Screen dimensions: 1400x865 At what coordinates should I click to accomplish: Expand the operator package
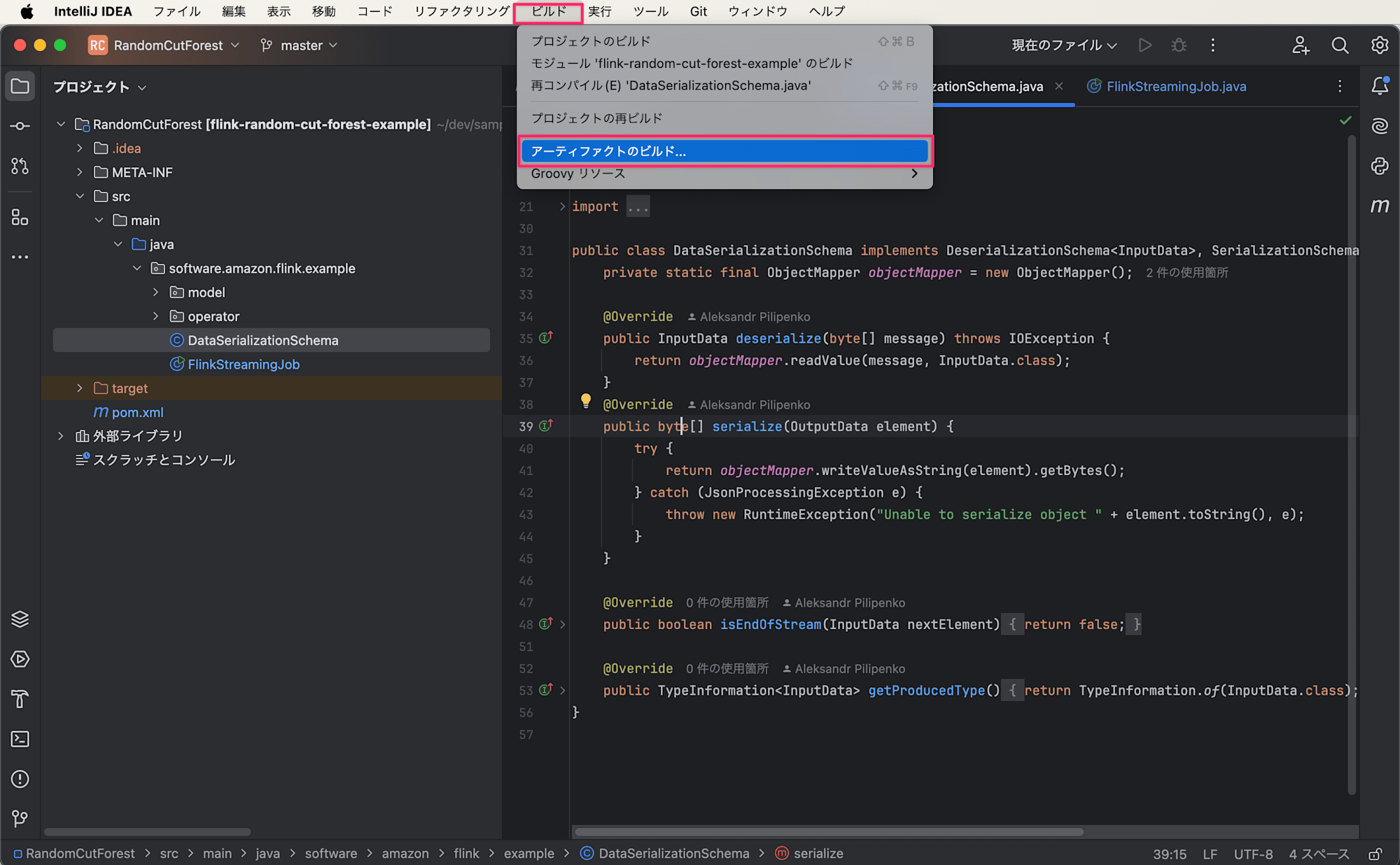tap(155, 316)
